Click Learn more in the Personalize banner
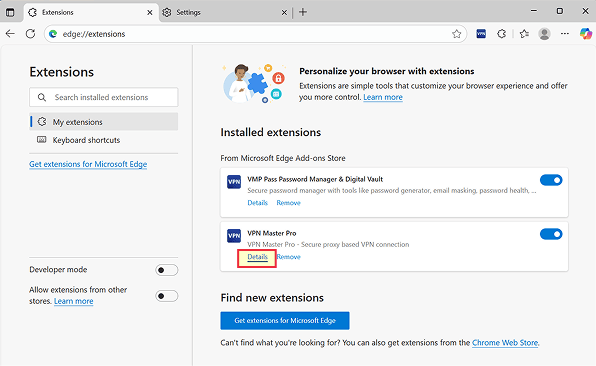The height and width of the screenshot is (366, 596). 383,97
